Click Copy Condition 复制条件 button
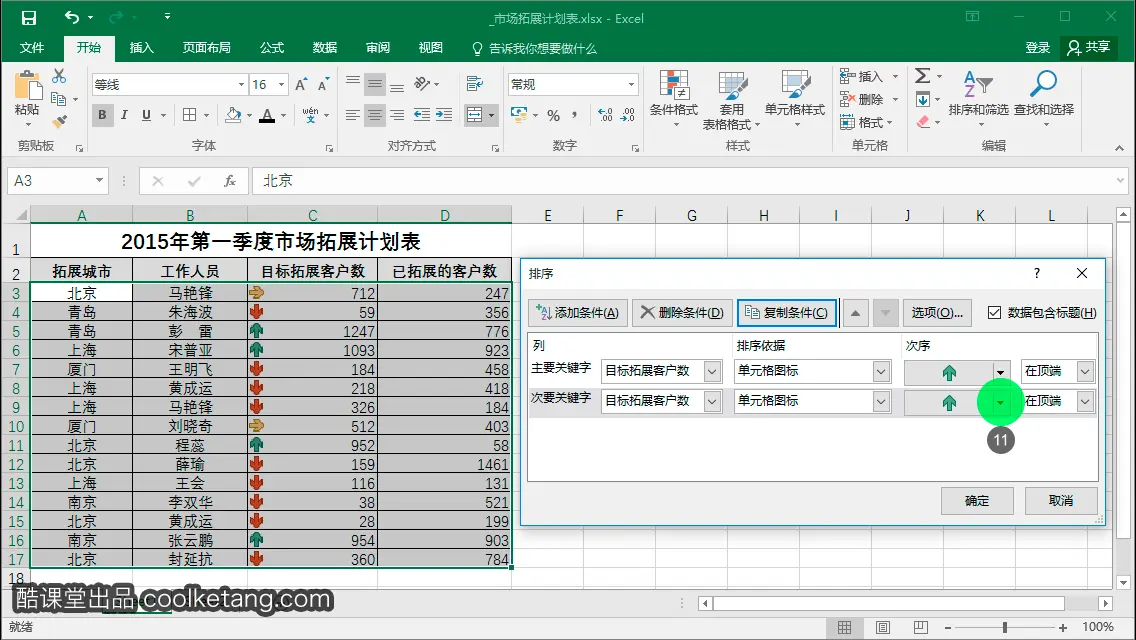 [x=787, y=312]
